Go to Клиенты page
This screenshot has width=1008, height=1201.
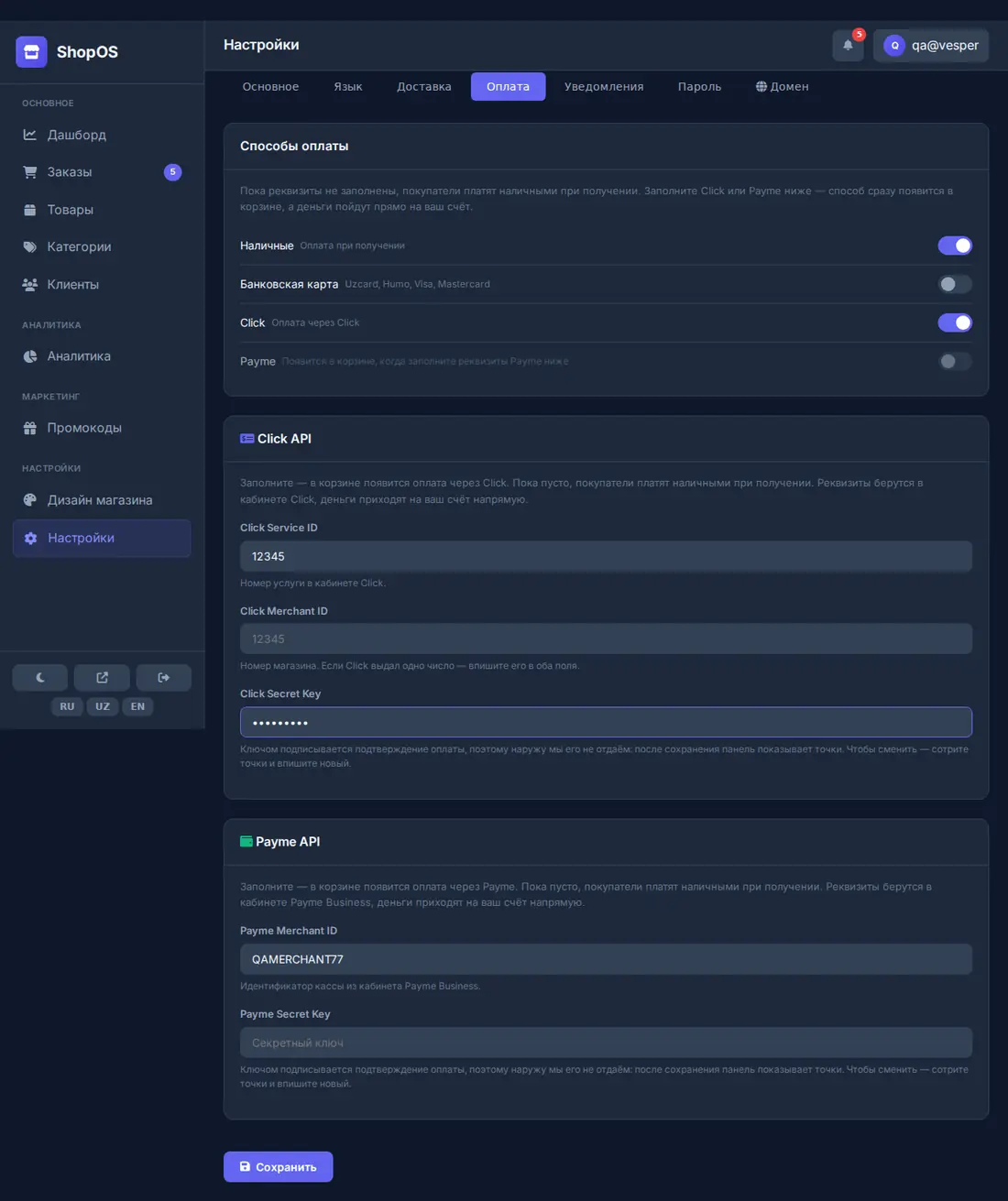102,284
